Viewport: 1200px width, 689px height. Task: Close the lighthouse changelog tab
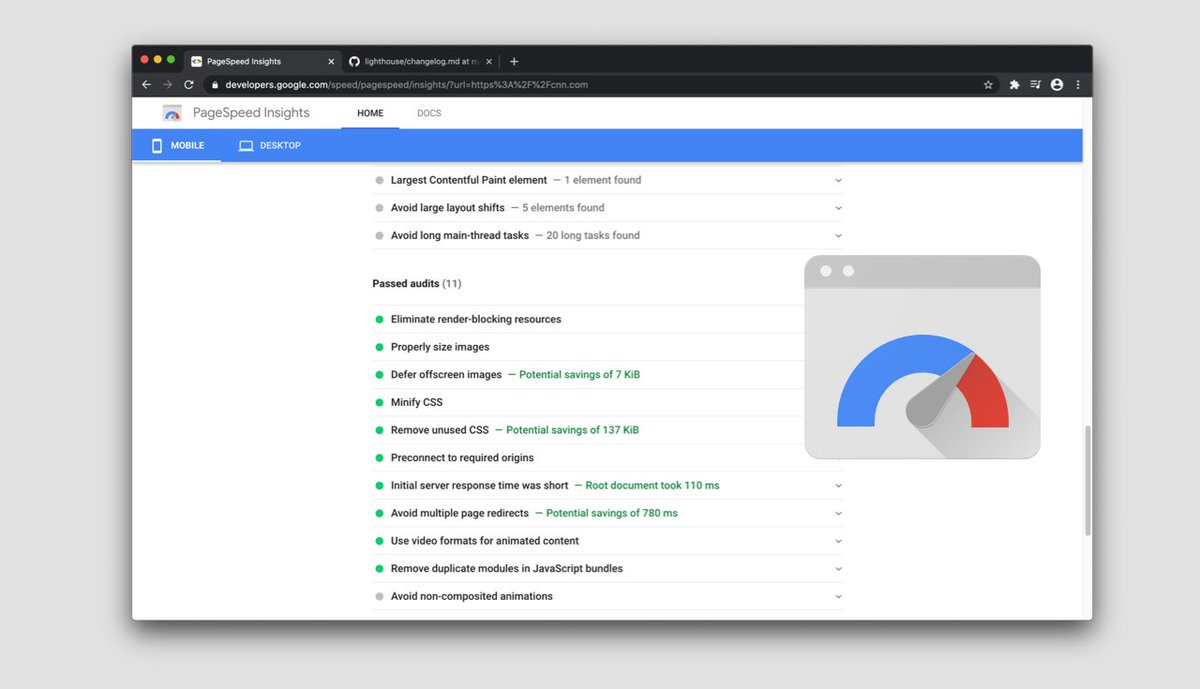coord(487,61)
